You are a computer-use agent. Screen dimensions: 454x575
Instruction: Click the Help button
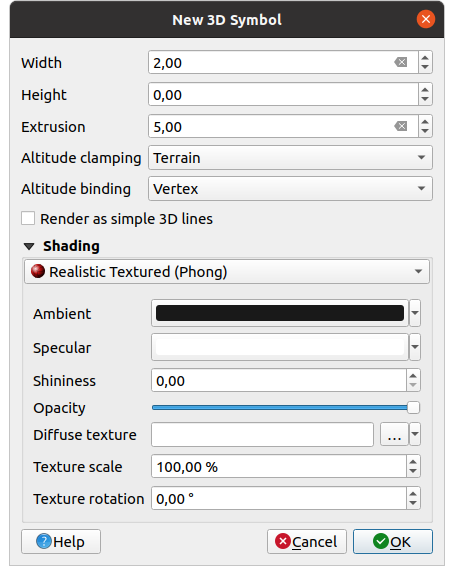click(61, 542)
